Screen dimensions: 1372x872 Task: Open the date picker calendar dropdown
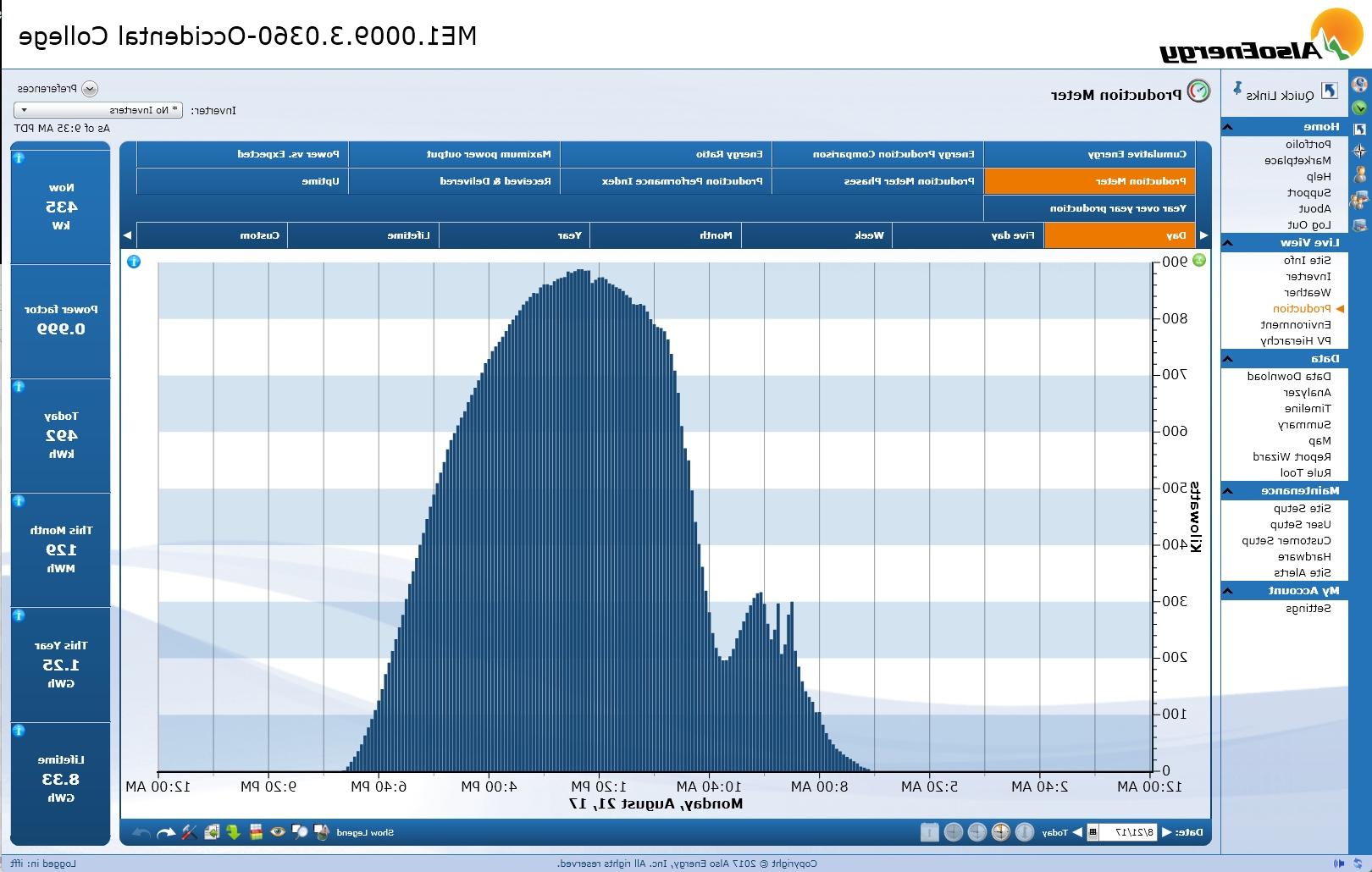click(x=1093, y=832)
